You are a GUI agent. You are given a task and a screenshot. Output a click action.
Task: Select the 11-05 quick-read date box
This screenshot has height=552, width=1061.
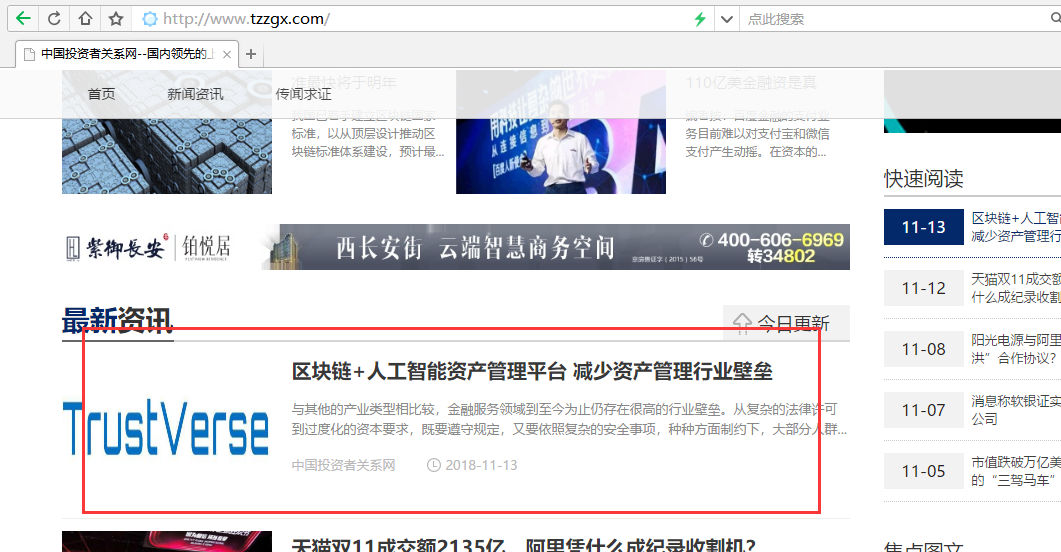(x=924, y=471)
